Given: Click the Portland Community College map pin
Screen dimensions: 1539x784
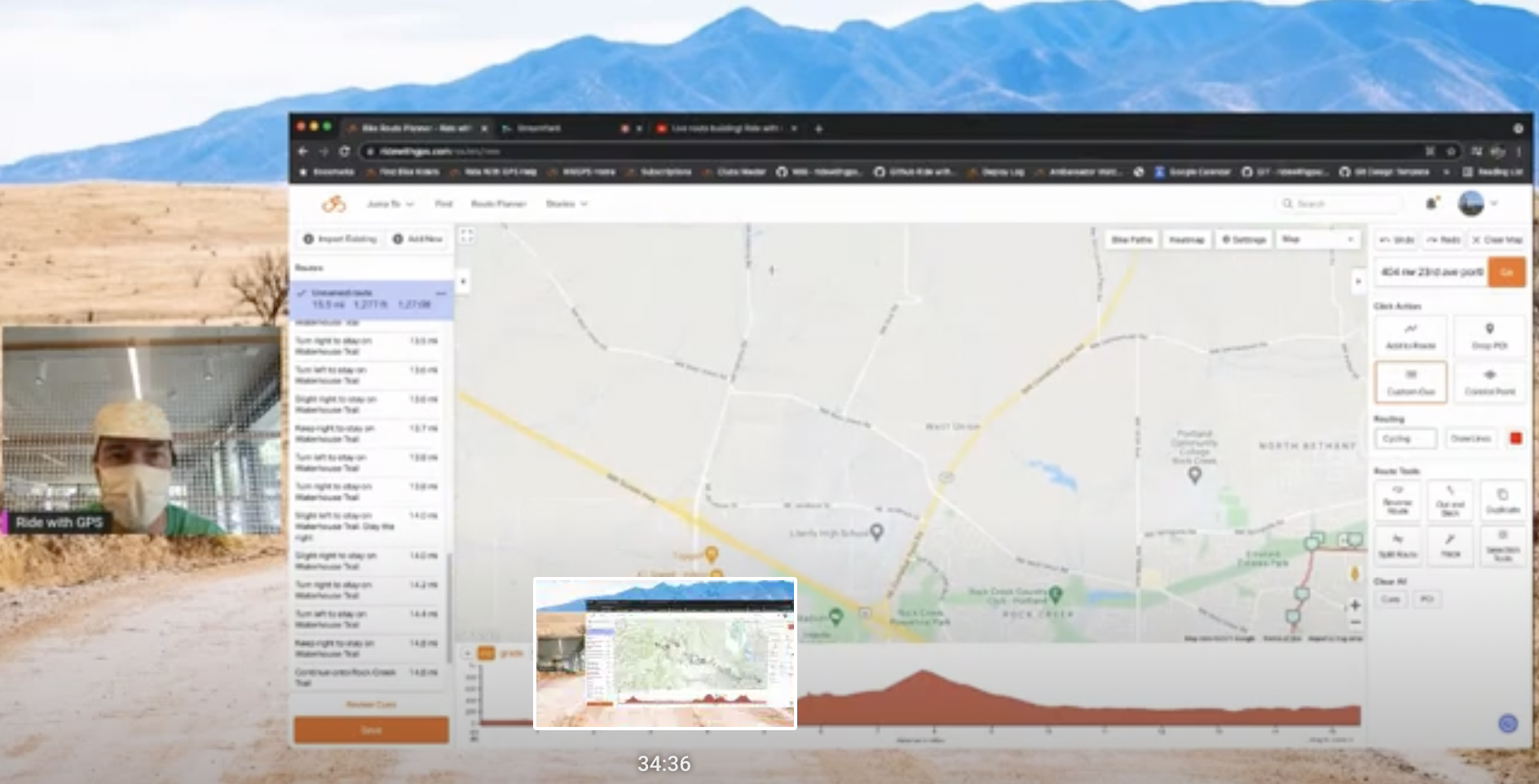Looking at the screenshot, I should coord(1194,475).
